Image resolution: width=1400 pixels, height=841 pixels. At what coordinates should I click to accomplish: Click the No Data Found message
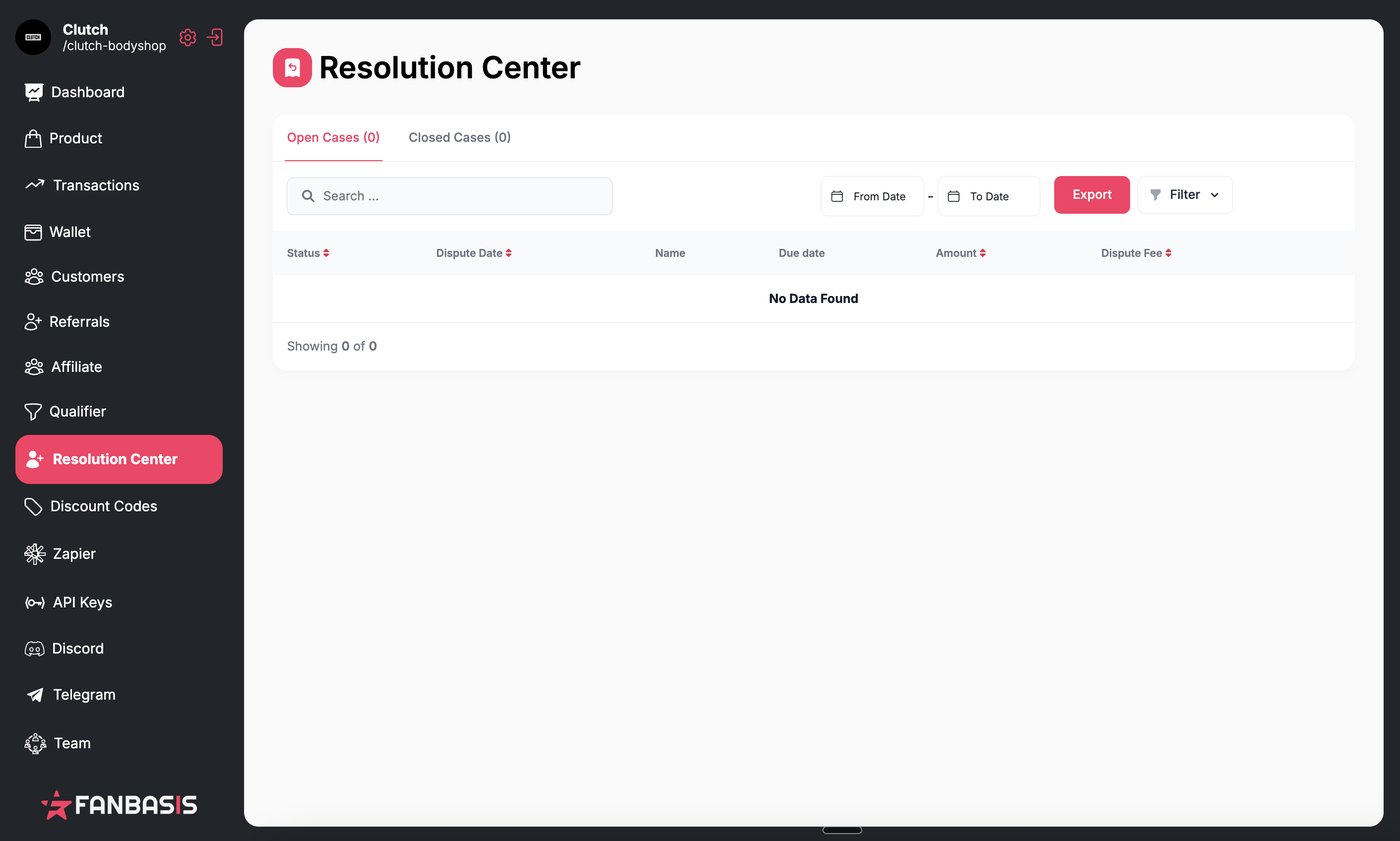pyautogui.click(x=813, y=298)
